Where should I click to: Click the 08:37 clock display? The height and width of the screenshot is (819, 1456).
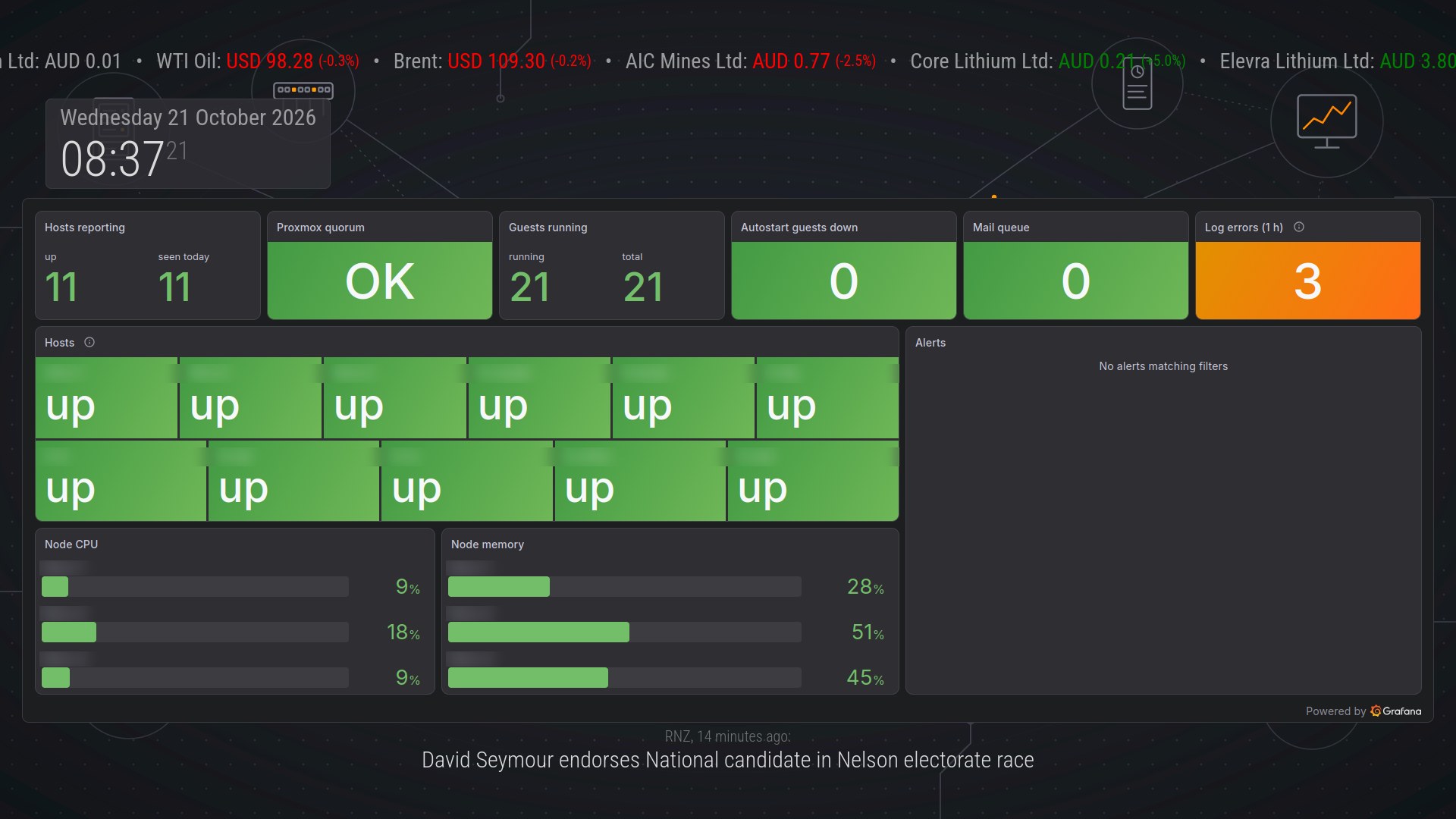[112, 159]
